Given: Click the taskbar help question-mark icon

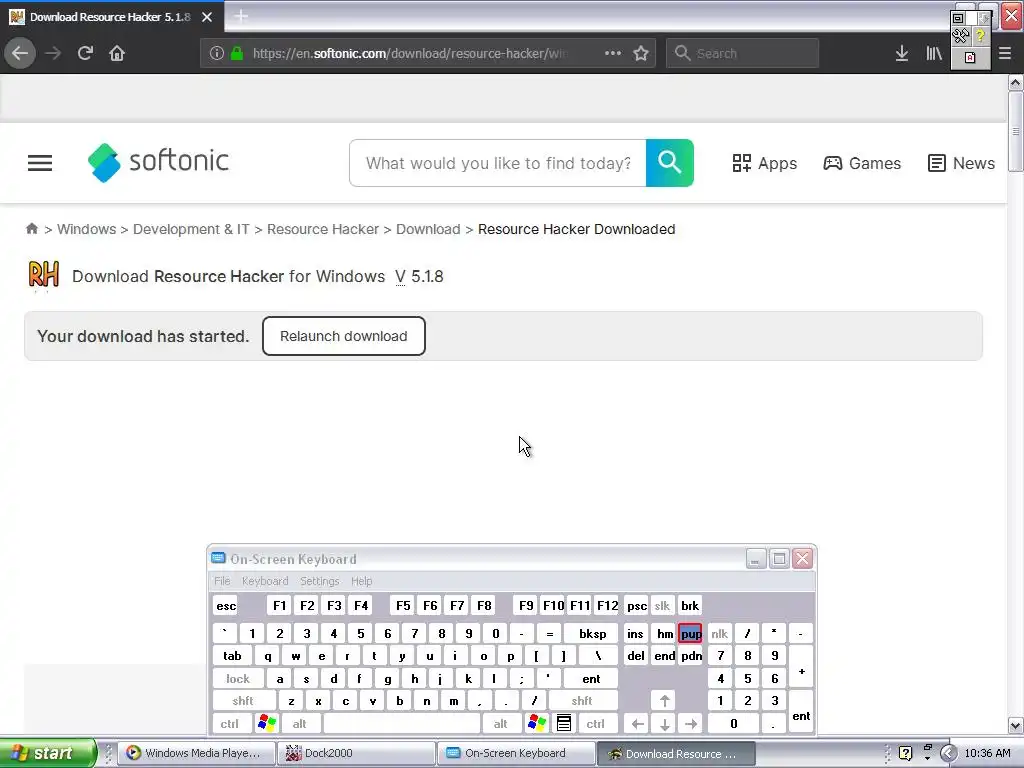Looking at the screenshot, I should point(905,754).
